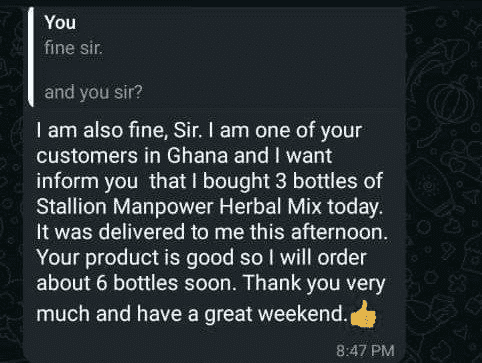Click "I am also fine, Sir." text
The height and width of the screenshot is (363, 482).
[119, 130]
